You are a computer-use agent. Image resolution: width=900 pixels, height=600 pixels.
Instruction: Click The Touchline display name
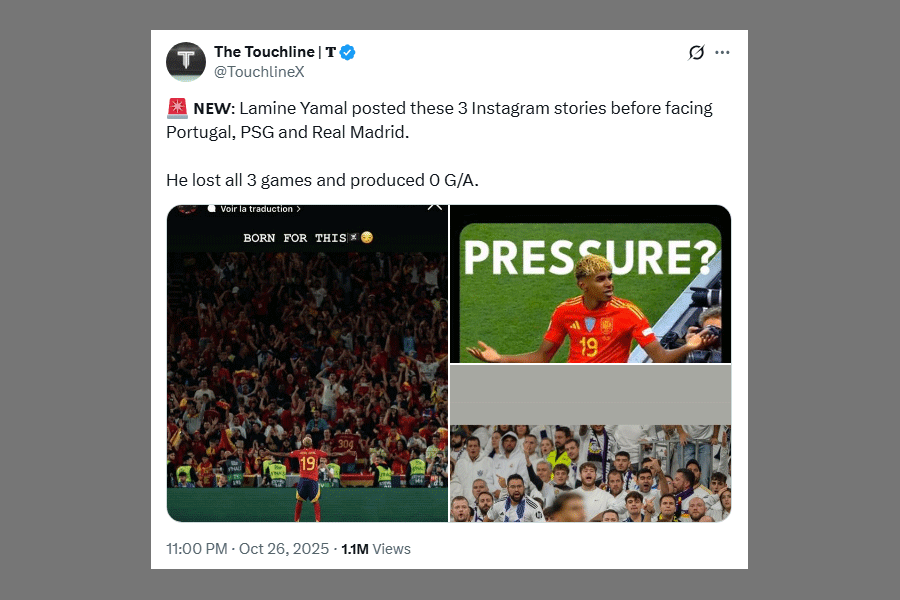click(274, 52)
